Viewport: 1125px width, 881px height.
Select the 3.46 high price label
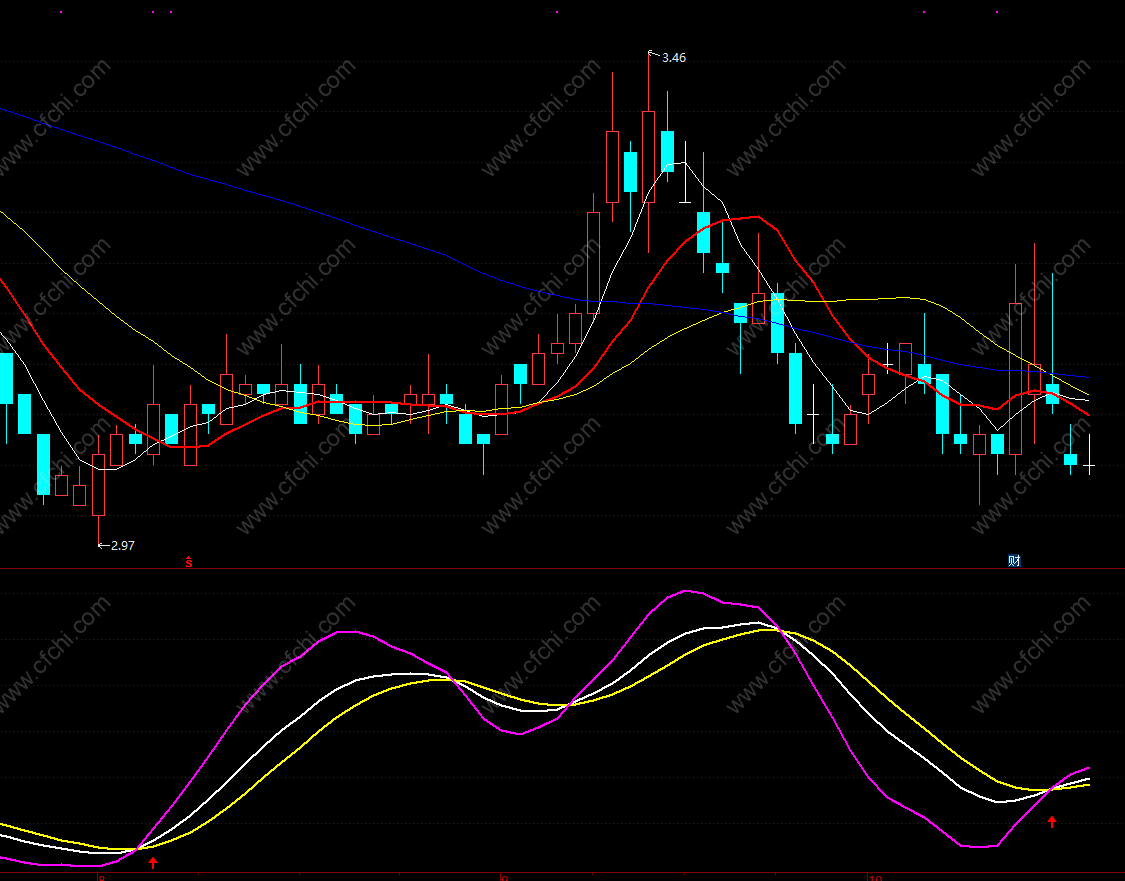[673, 57]
